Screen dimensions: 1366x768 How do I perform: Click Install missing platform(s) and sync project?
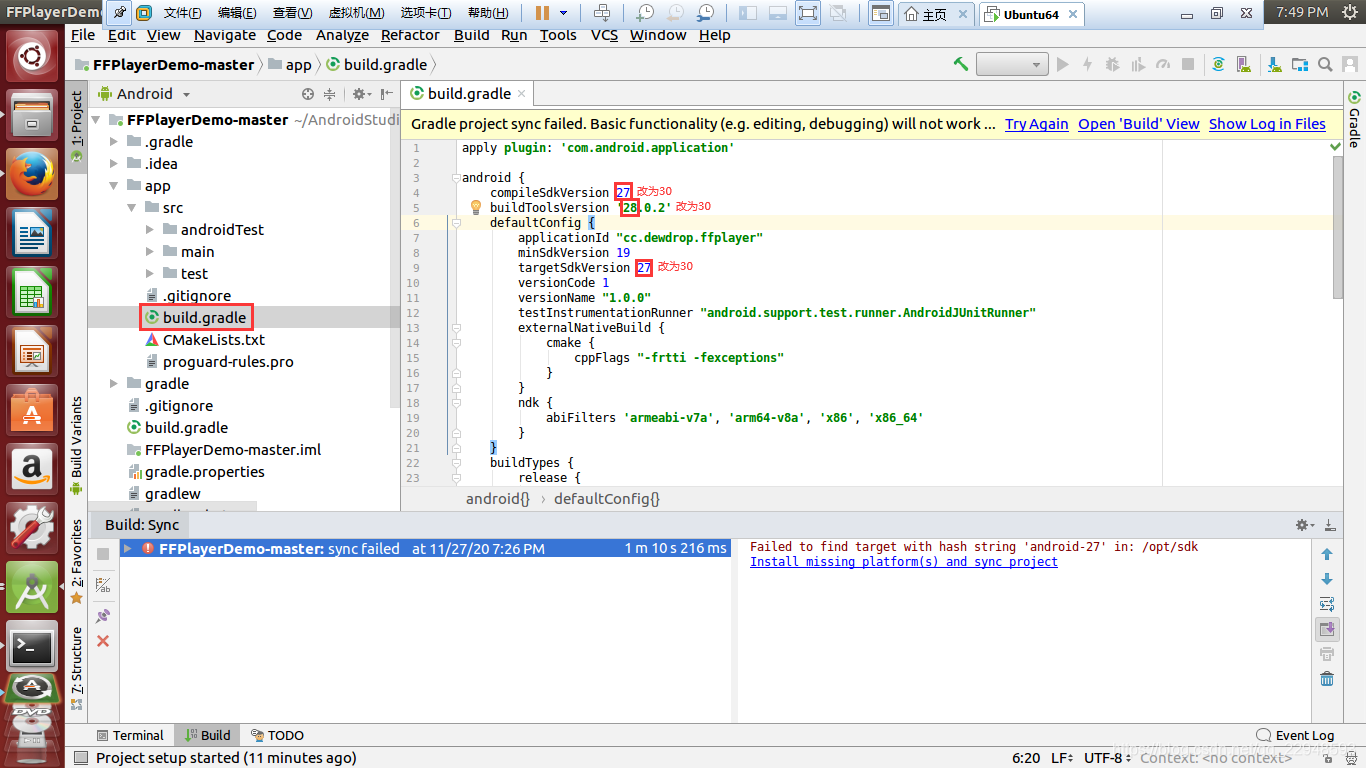coord(902,561)
